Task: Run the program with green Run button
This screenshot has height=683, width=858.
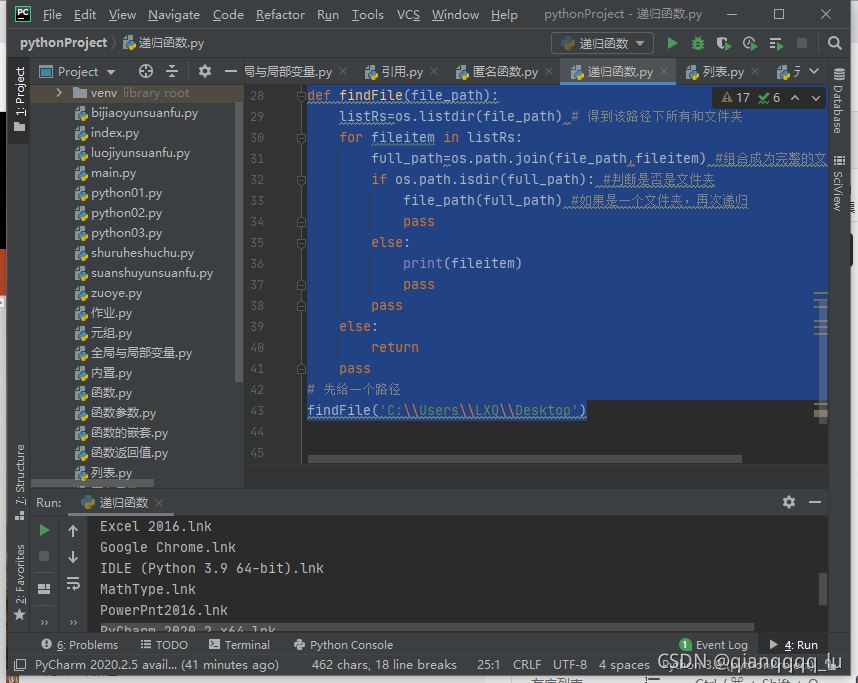Action: [672, 43]
